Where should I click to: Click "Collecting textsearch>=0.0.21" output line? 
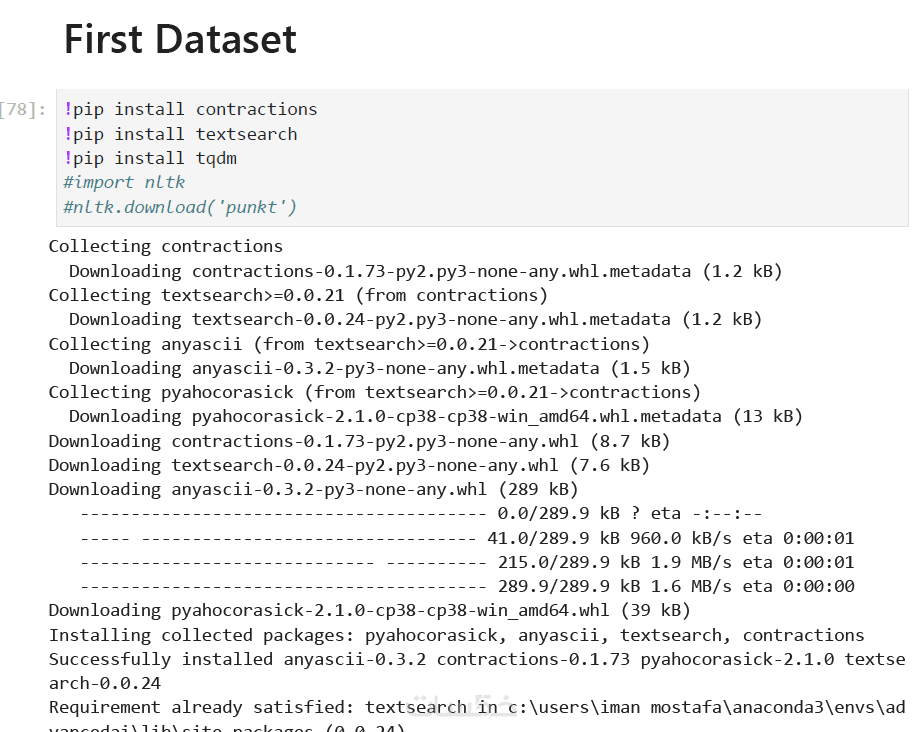pos(298,295)
